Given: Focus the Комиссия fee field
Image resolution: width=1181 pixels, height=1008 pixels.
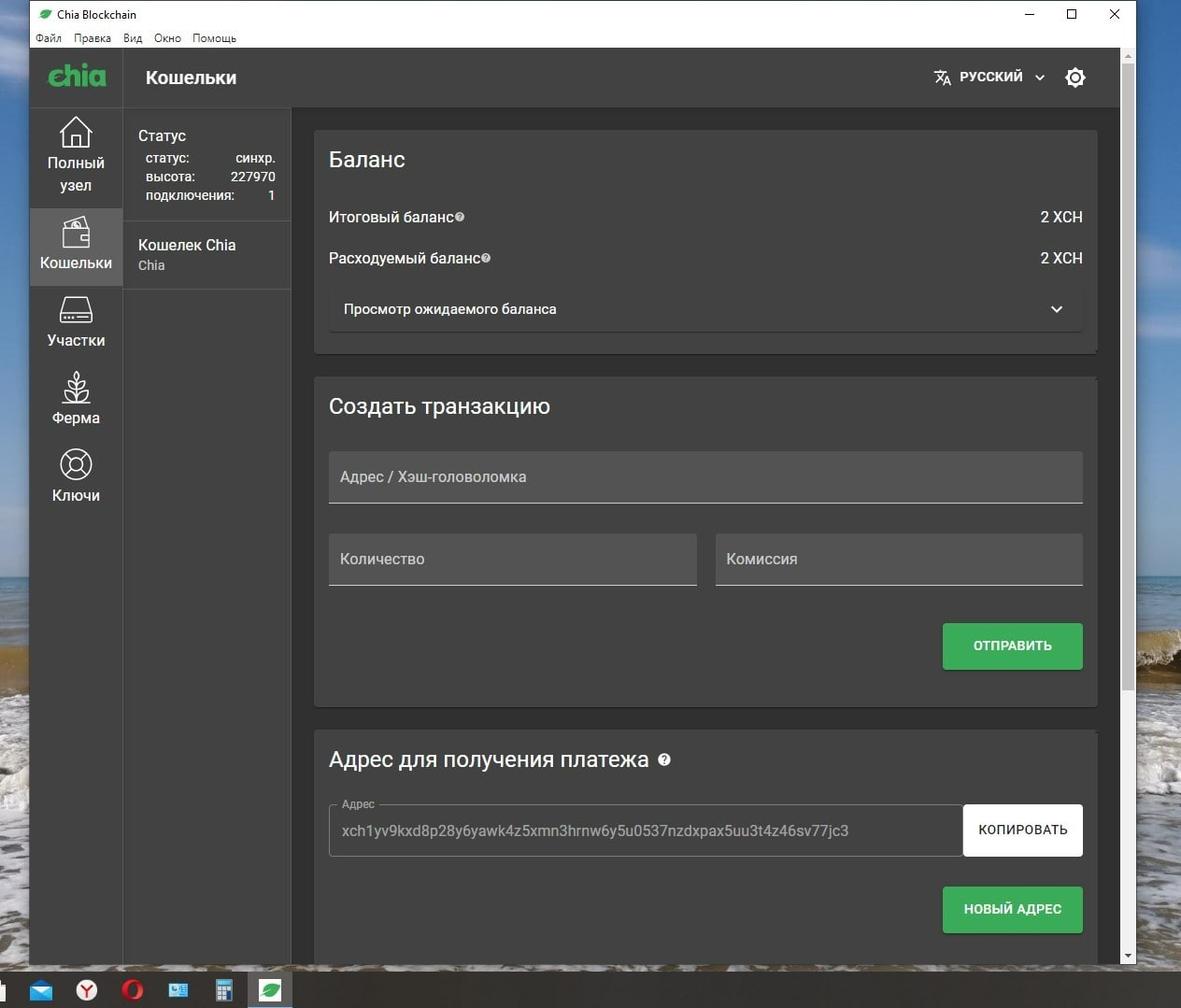Looking at the screenshot, I should point(899,560).
